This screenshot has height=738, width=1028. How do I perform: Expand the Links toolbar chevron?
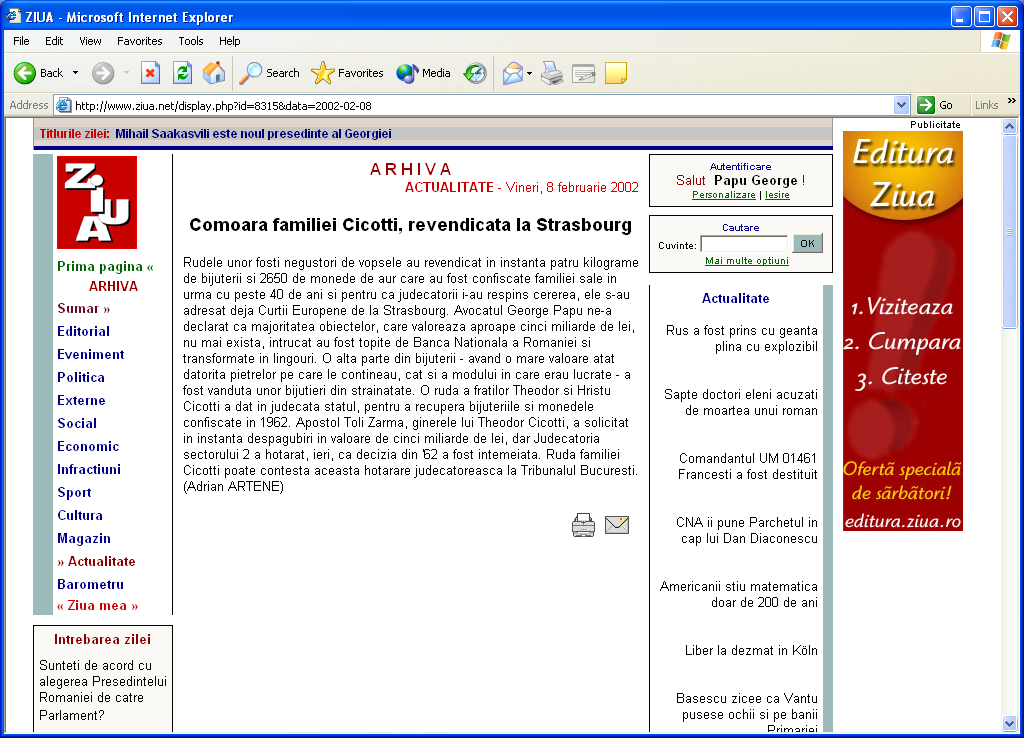pyautogui.click(x=1012, y=101)
